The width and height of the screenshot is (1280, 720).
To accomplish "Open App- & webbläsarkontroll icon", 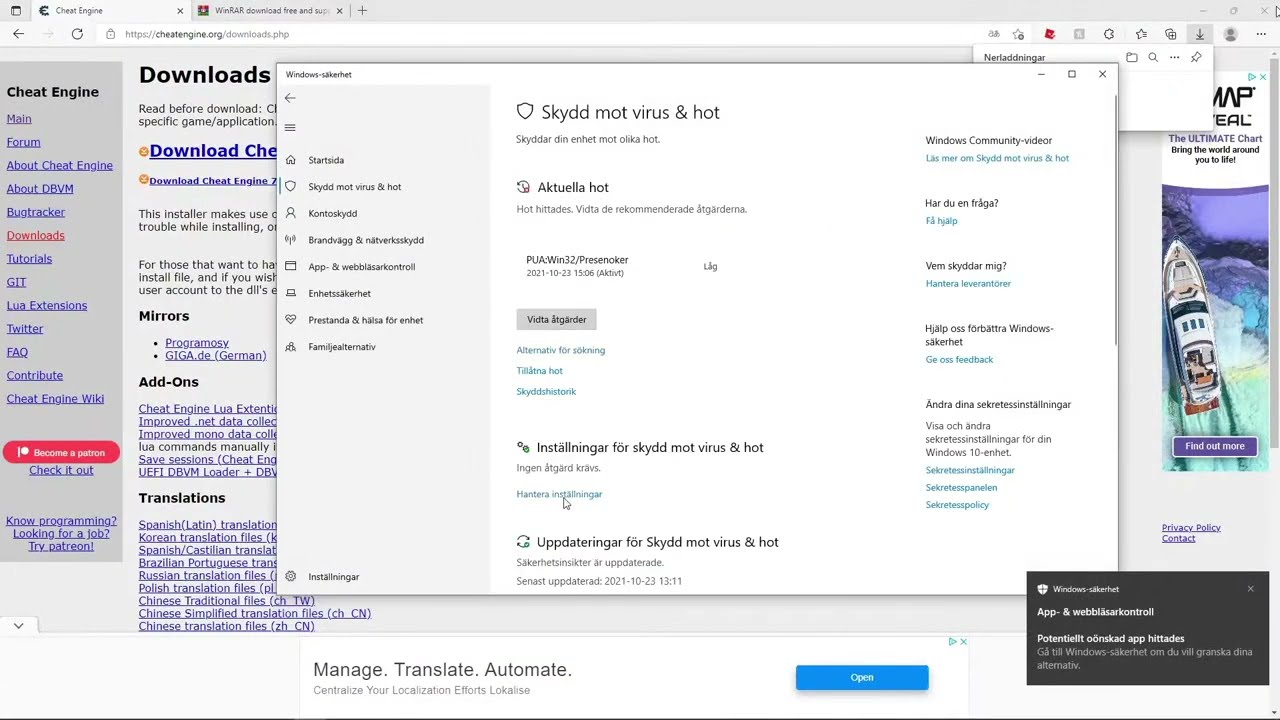I will pos(290,267).
